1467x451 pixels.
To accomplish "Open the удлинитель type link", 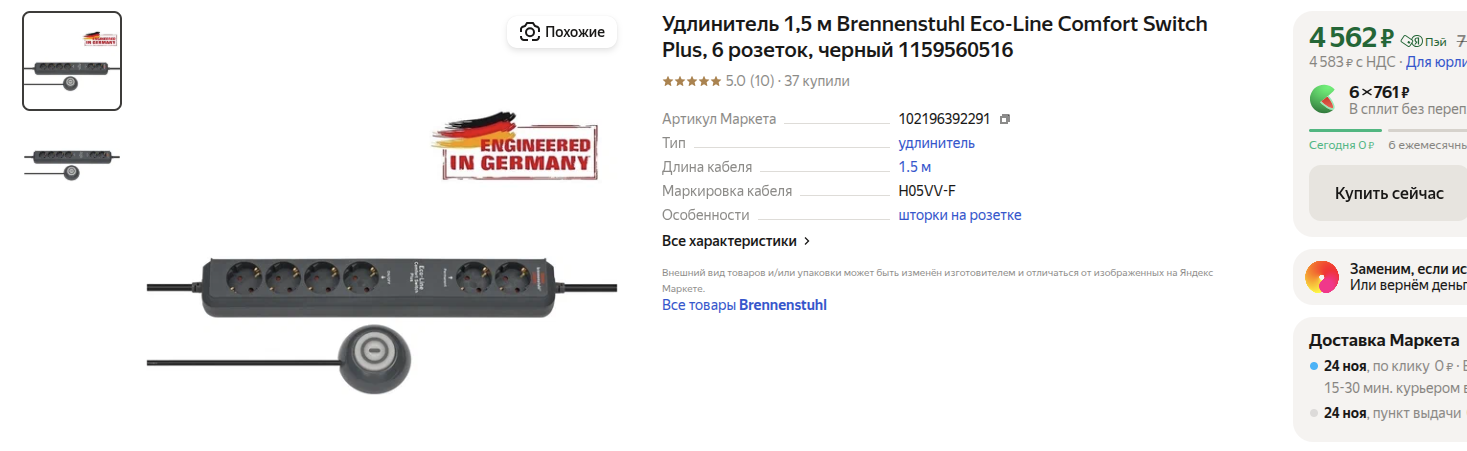I will click(936, 143).
